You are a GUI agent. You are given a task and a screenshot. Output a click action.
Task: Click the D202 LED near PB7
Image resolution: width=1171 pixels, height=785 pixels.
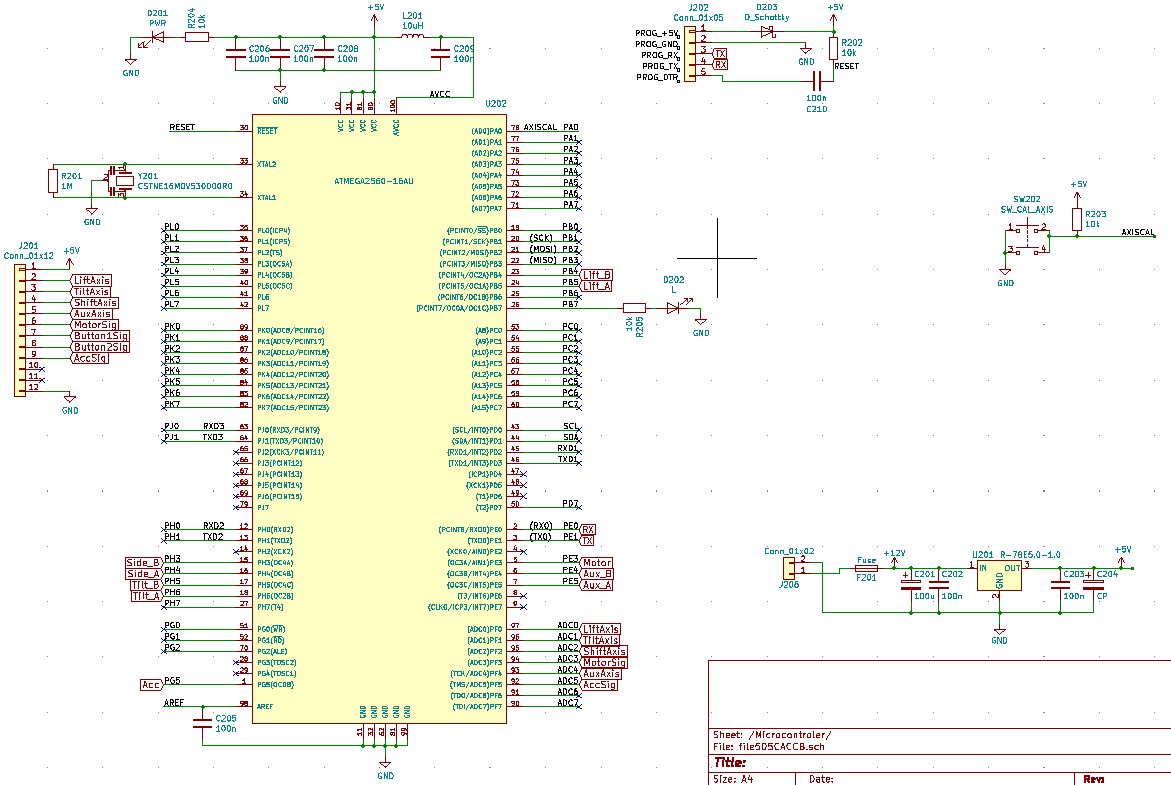point(674,307)
